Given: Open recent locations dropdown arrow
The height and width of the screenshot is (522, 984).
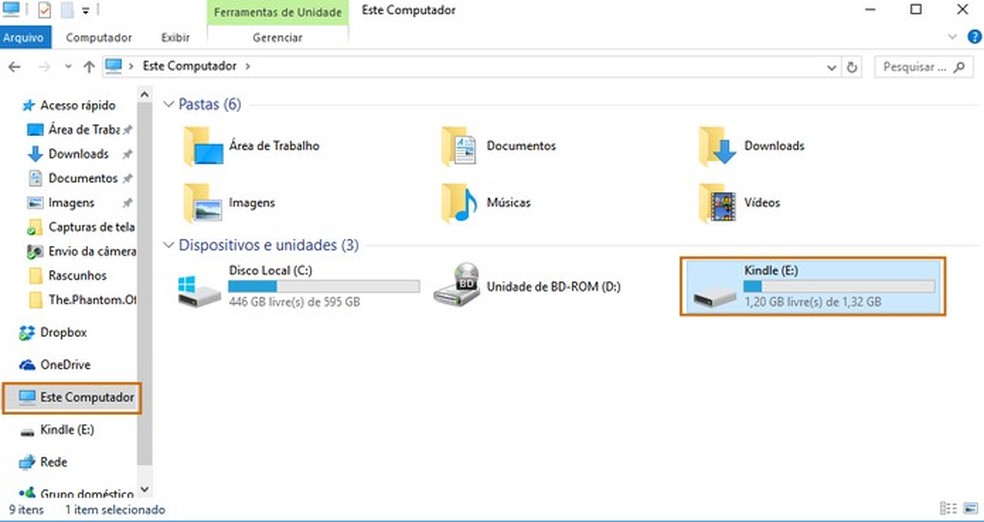Looking at the screenshot, I should [68, 67].
